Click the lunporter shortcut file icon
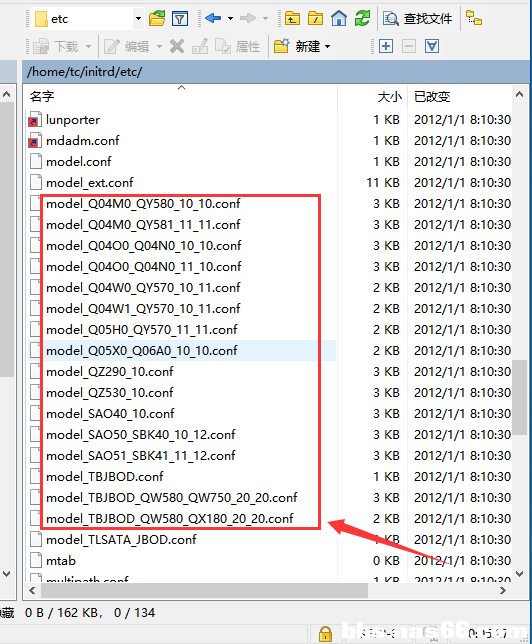The height and width of the screenshot is (644, 532). click(x=35, y=120)
